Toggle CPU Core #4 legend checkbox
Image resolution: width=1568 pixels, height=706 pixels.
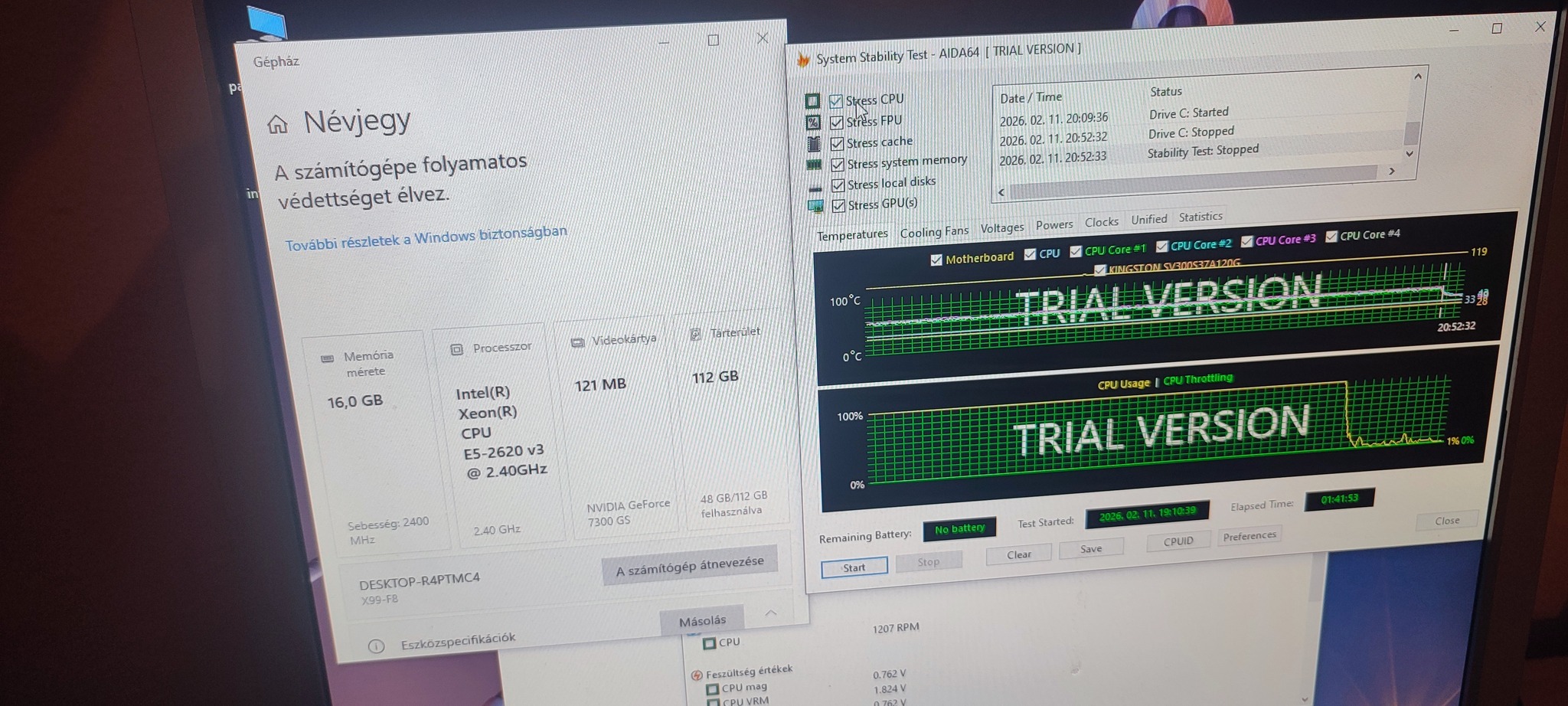click(x=1331, y=237)
